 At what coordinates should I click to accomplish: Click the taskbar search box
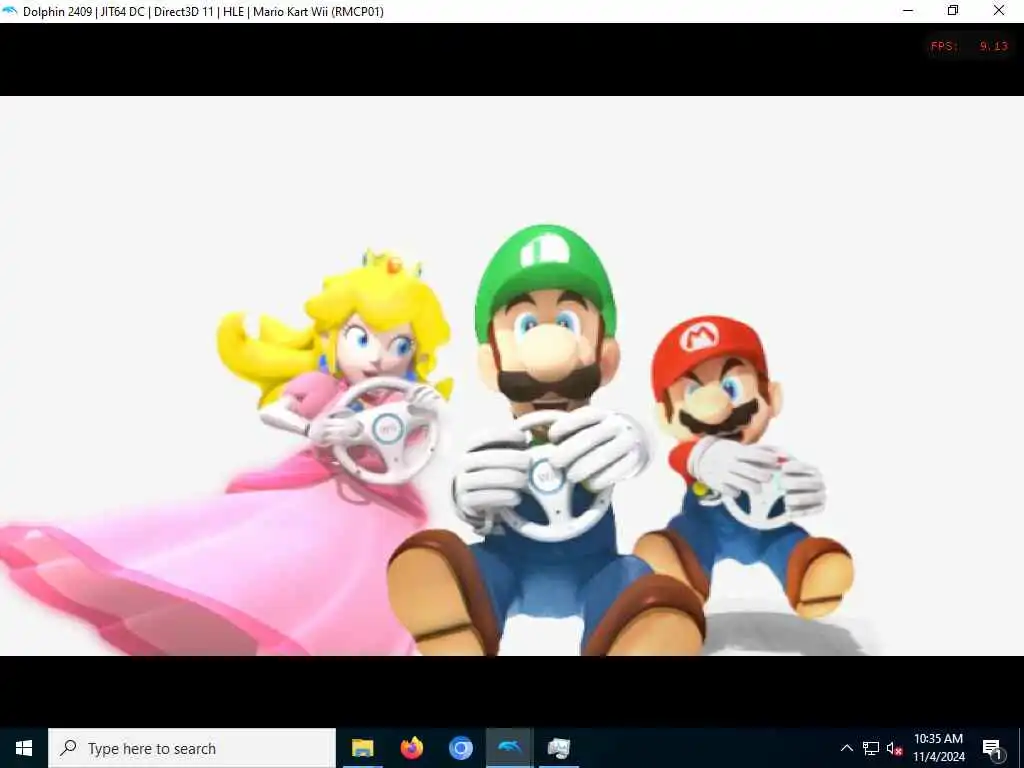[x=192, y=748]
